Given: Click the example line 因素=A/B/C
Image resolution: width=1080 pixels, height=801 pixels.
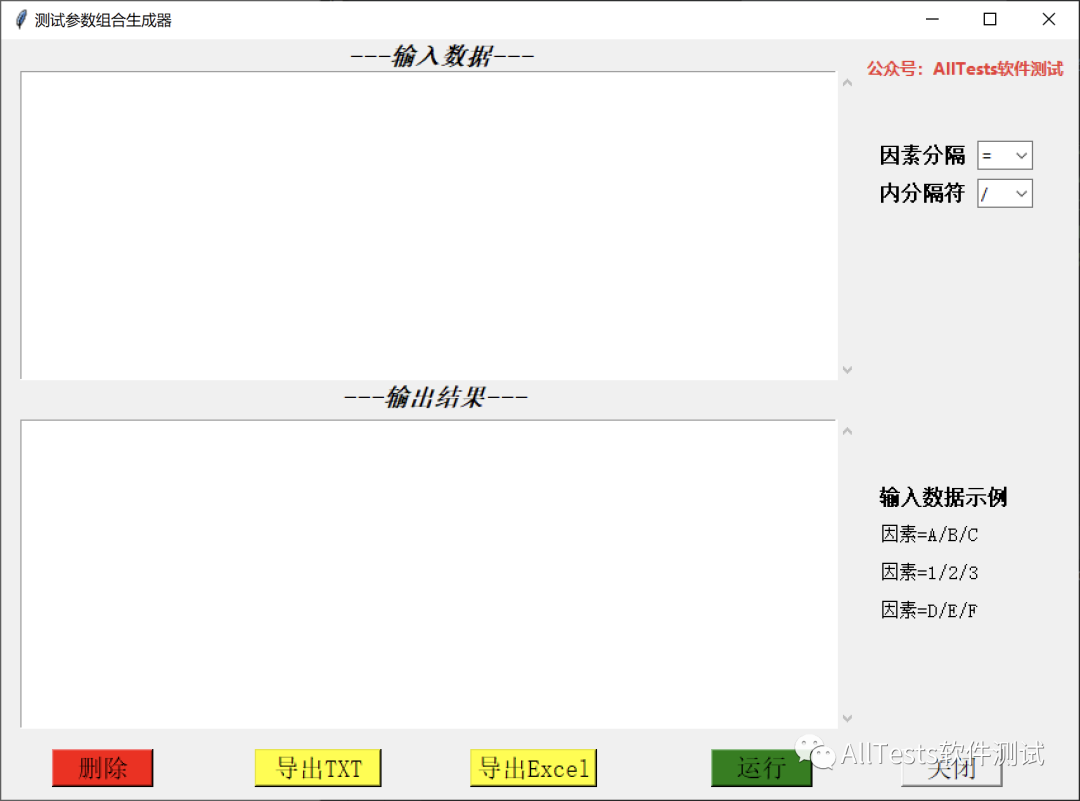Looking at the screenshot, I should pos(929,534).
